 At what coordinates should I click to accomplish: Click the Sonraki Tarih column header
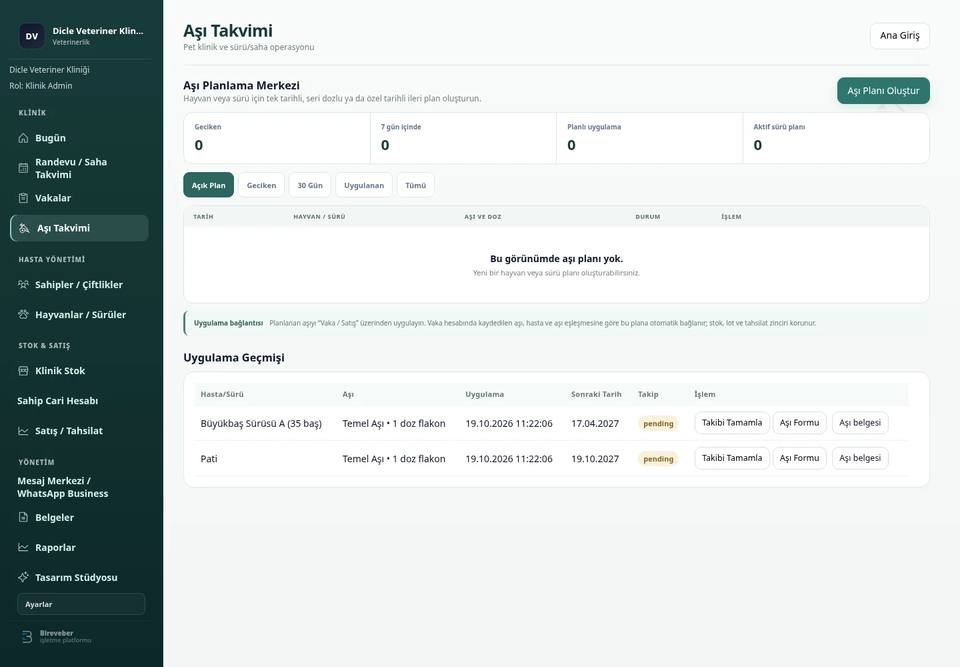(596, 394)
